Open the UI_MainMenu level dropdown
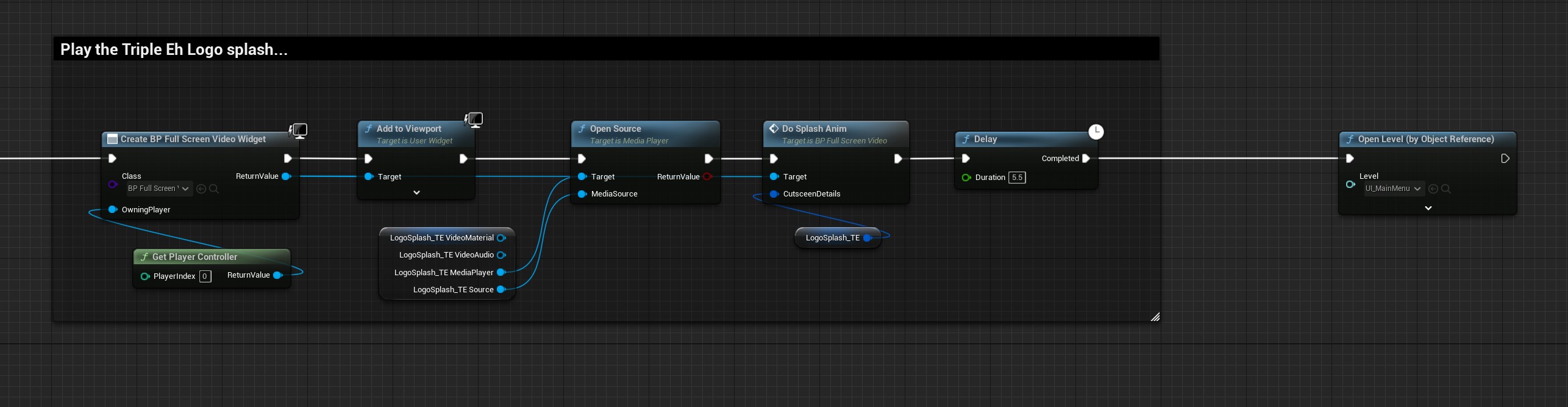Viewport: 1568px width, 407px height. pos(1393,189)
